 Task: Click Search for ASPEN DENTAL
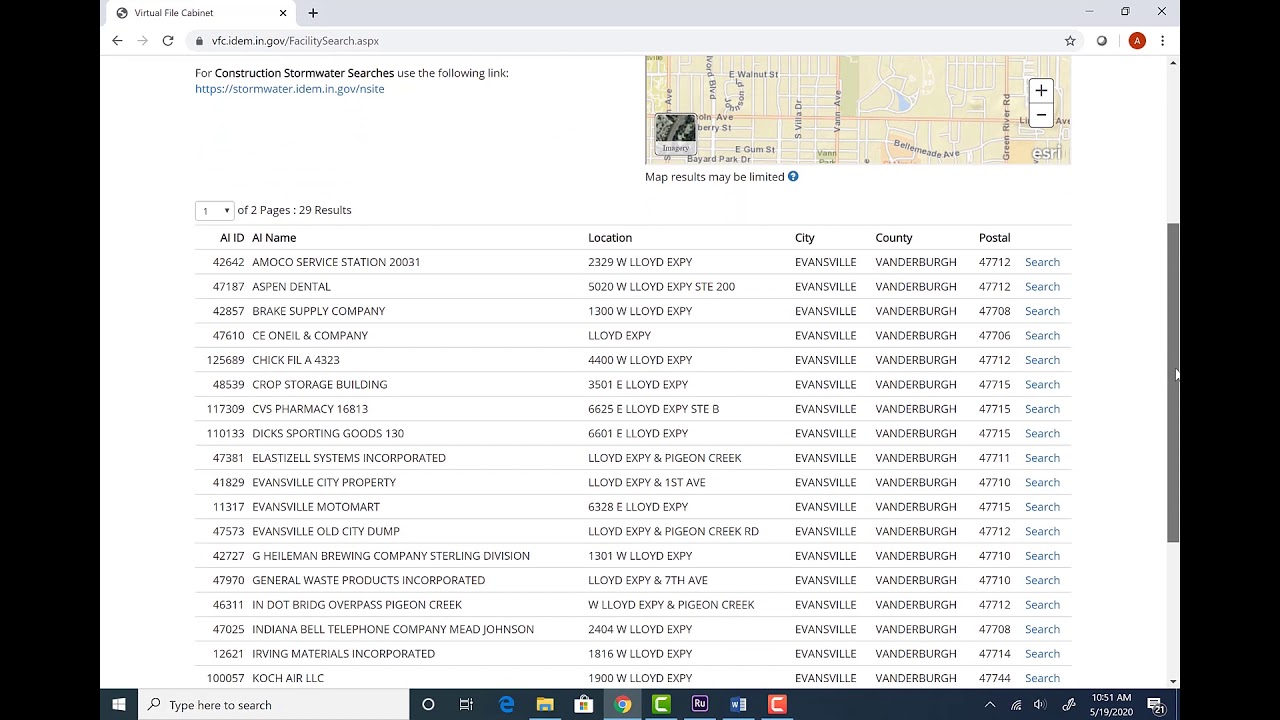click(x=1042, y=287)
